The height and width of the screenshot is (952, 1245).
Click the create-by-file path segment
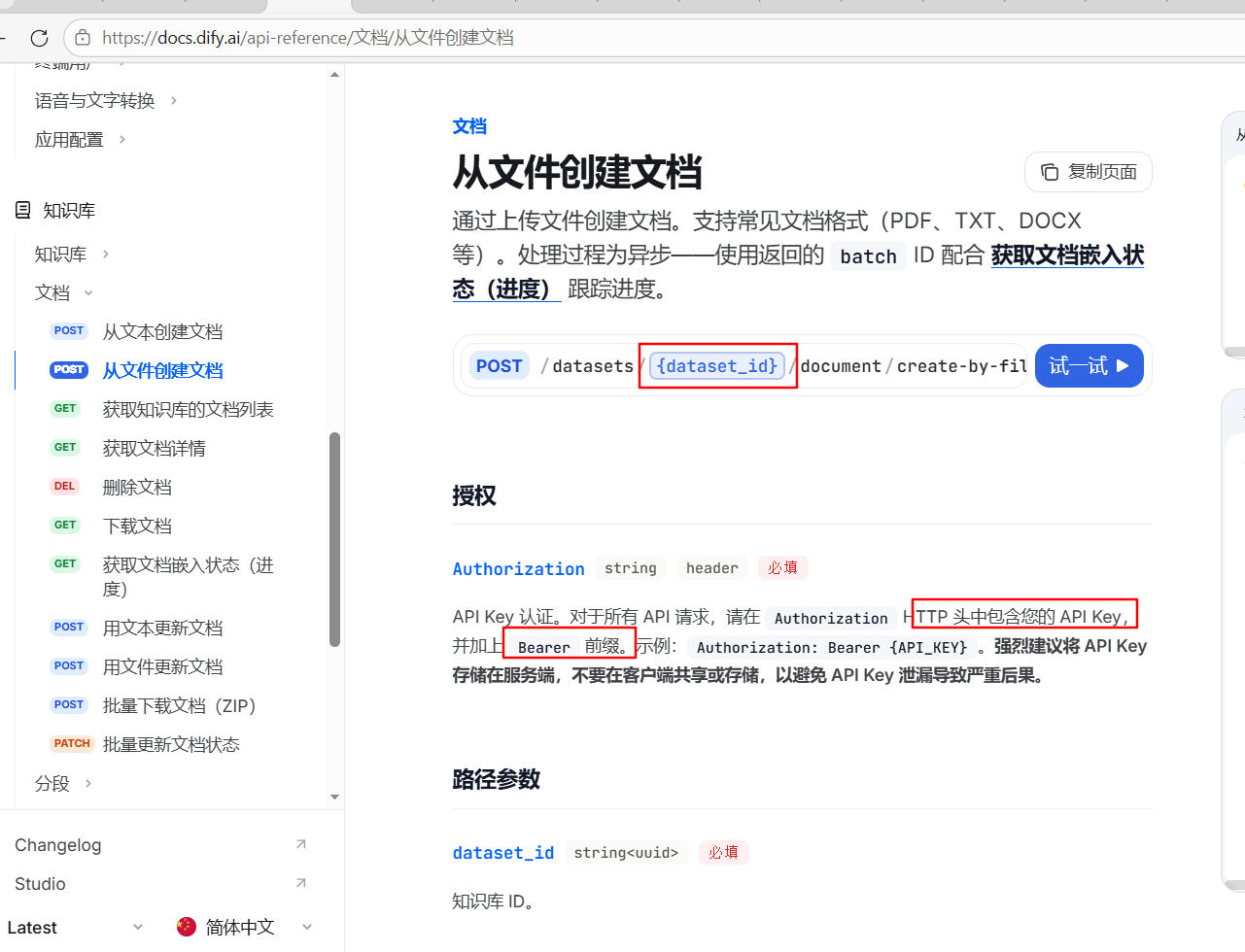pos(962,366)
